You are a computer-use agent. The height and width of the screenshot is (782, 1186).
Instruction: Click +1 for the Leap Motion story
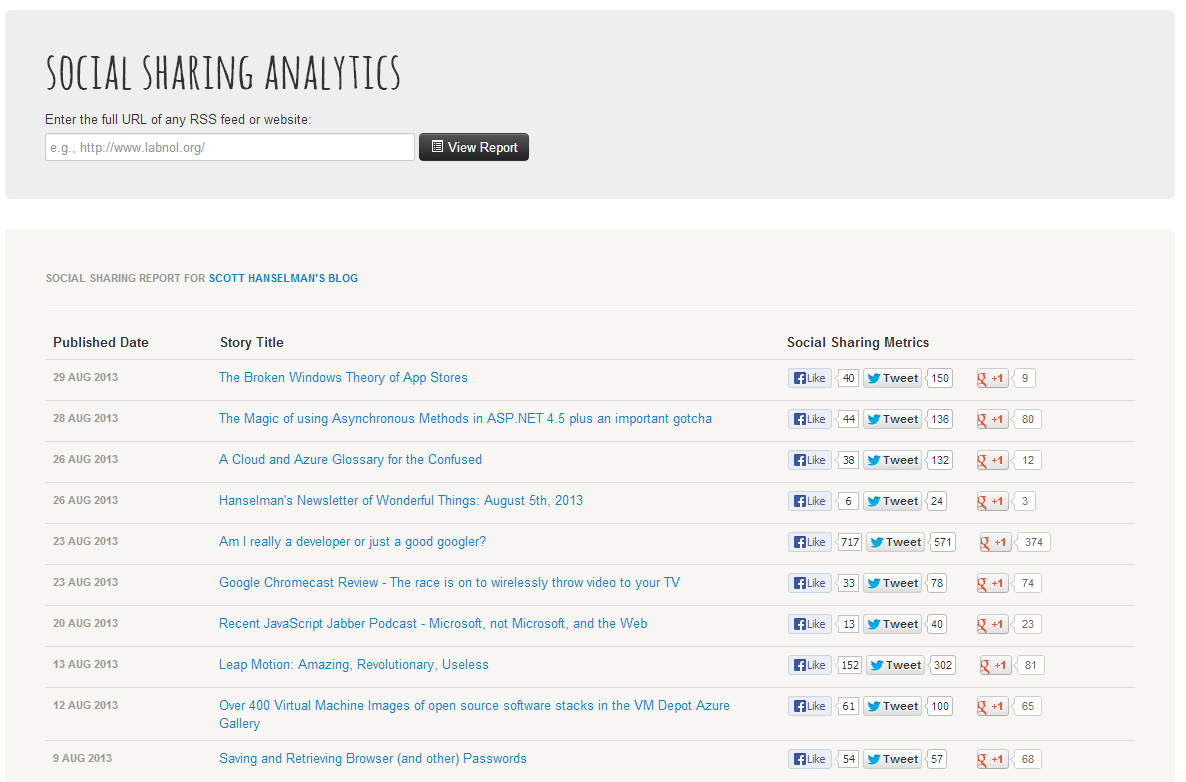point(995,665)
